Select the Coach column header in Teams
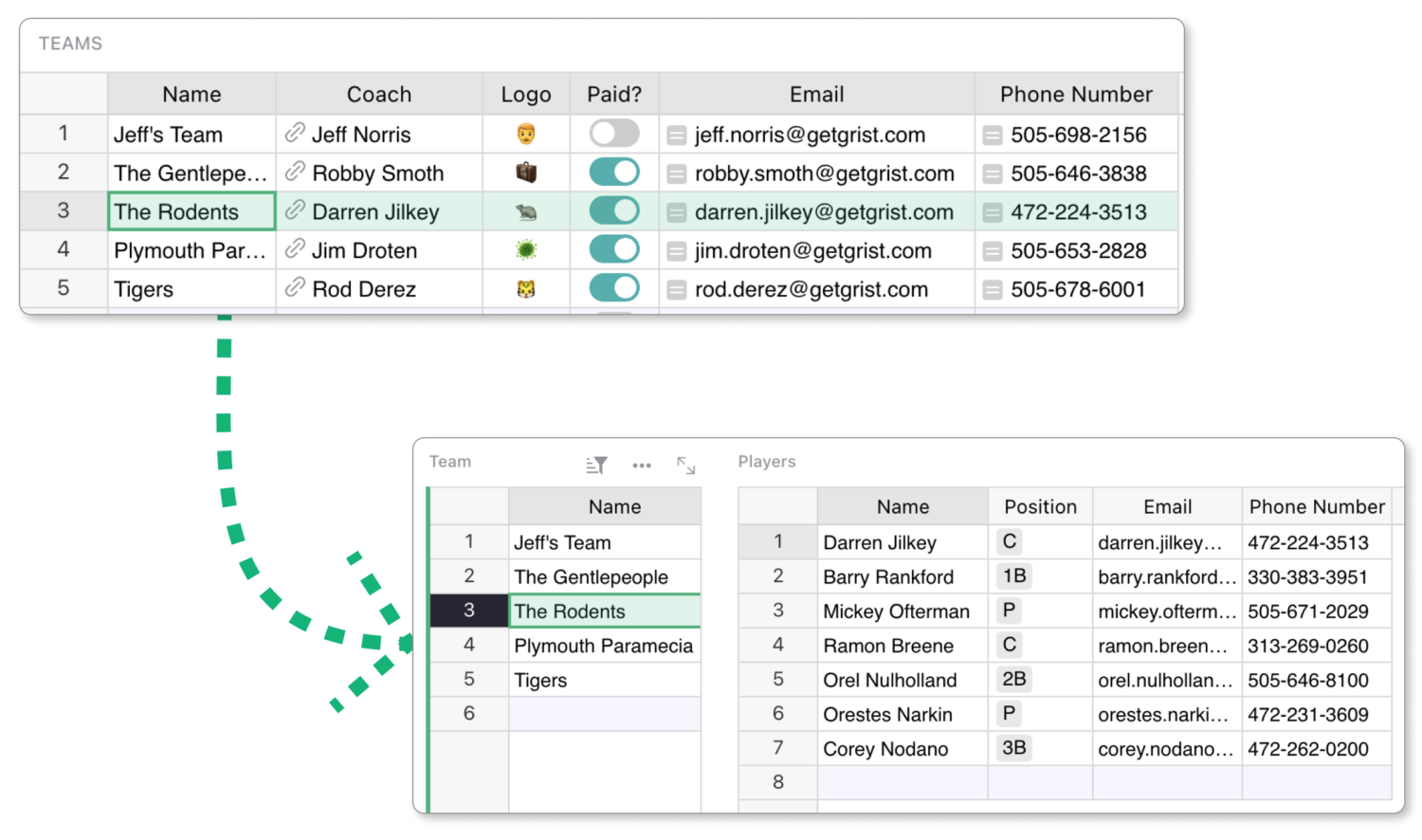1422x840 pixels. point(379,94)
